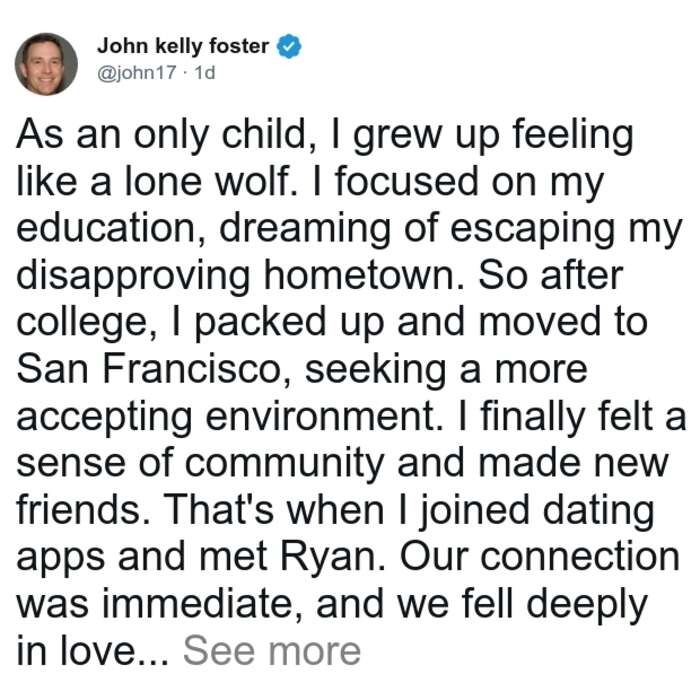The width and height of the screenshot is (700, 700).
Task: Open the John kelly foster display name
Action: click(183, 46)
